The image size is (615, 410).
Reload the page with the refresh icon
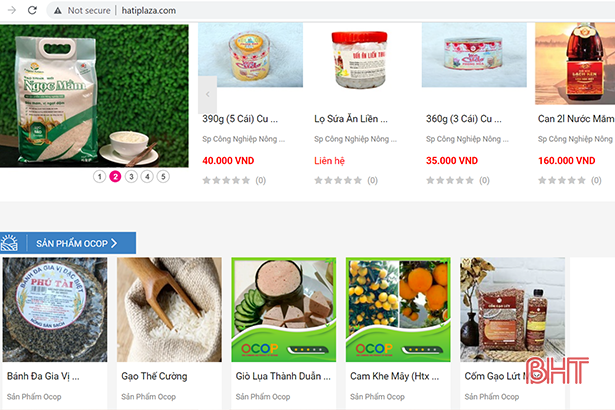coord(32,10)
